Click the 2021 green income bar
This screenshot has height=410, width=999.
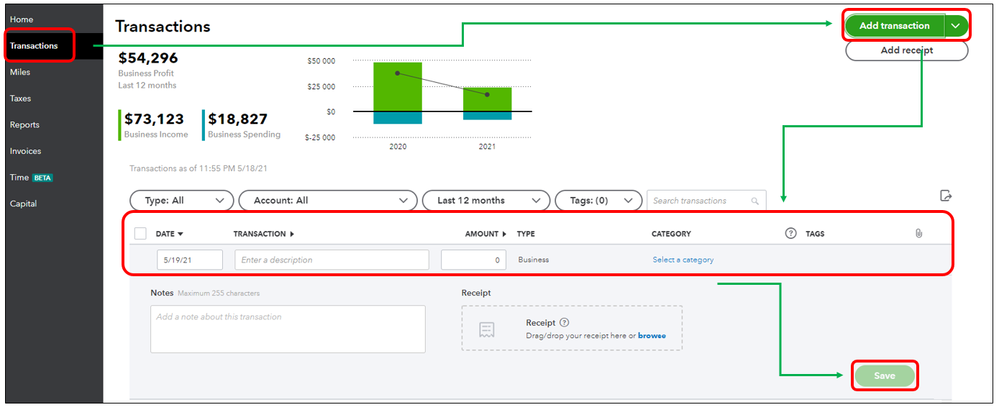(487, 99)
